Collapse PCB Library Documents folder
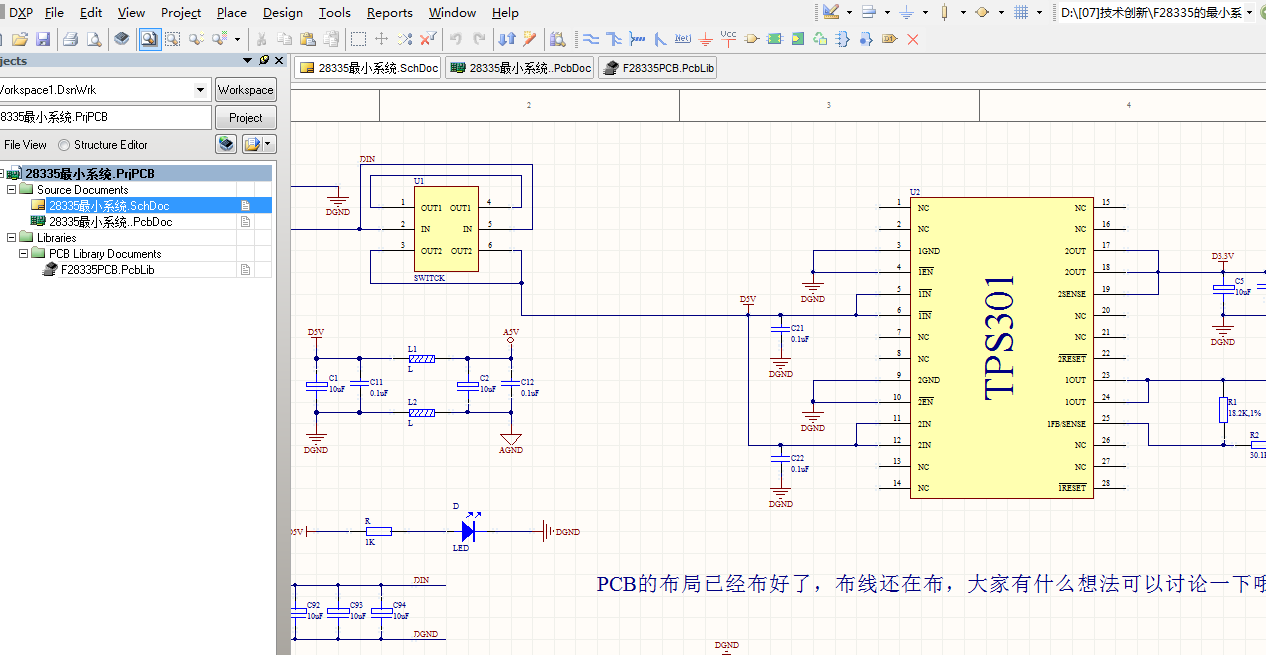This screenshot has height=655, width=1266. coord(24,253)
